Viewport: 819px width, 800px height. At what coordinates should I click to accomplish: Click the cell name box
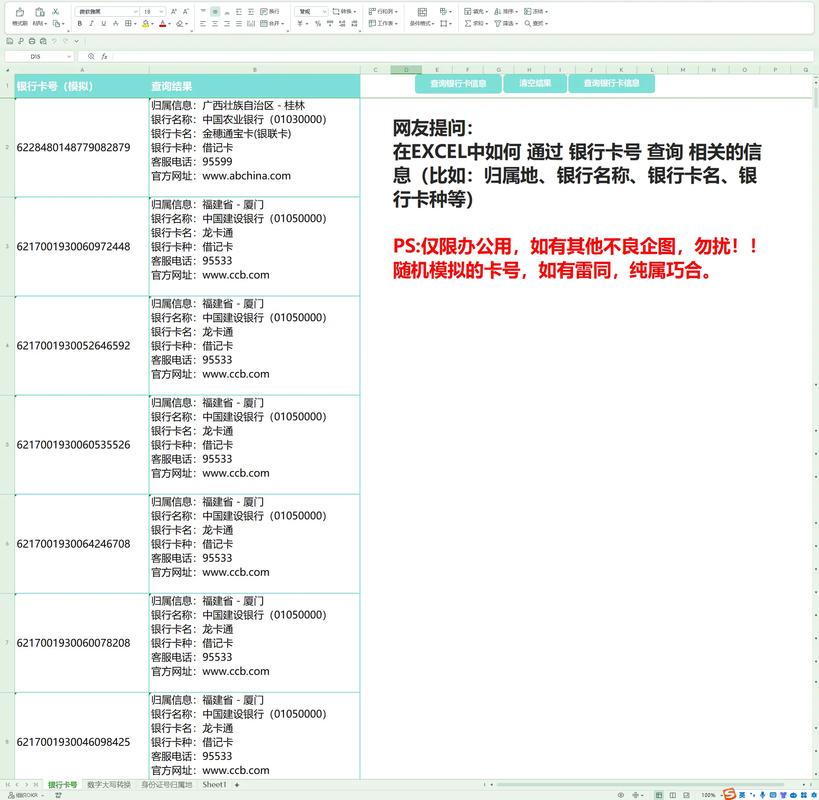pyautogui.click(x=37, y=57)
